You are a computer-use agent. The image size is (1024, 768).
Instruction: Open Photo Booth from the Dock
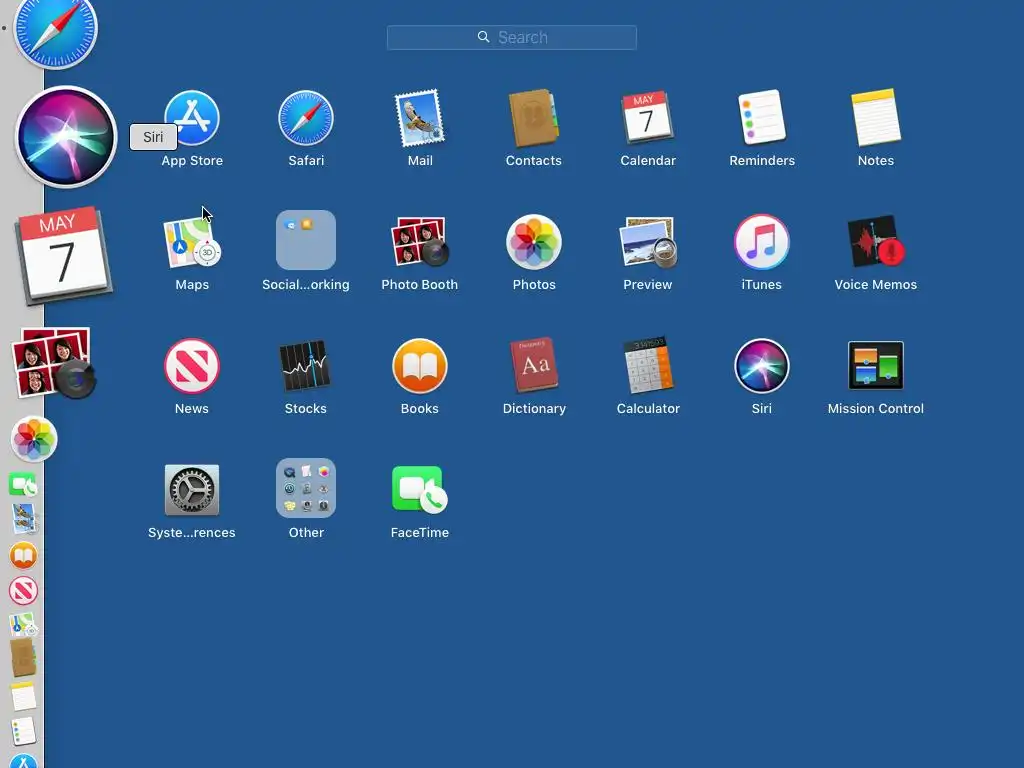[53, 362]
